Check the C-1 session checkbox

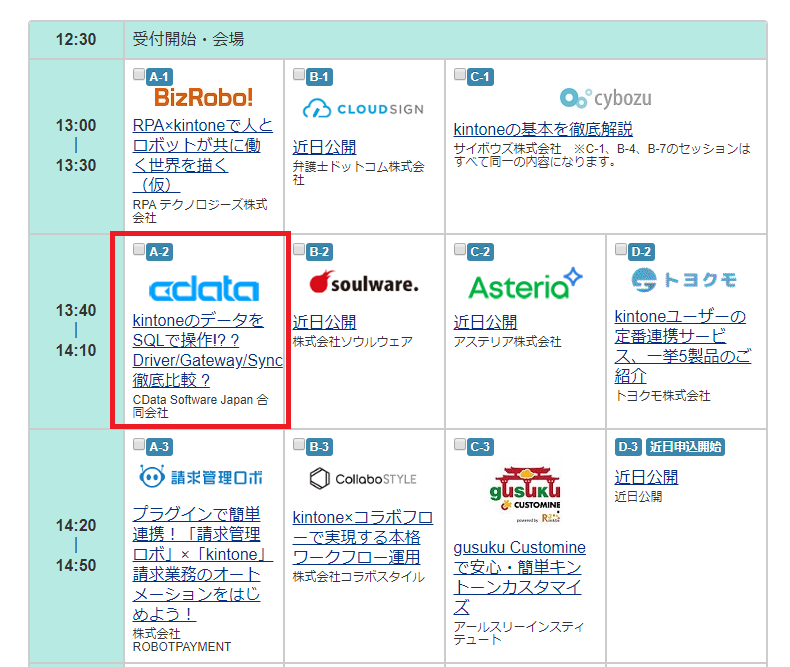(x=459, y=75)
